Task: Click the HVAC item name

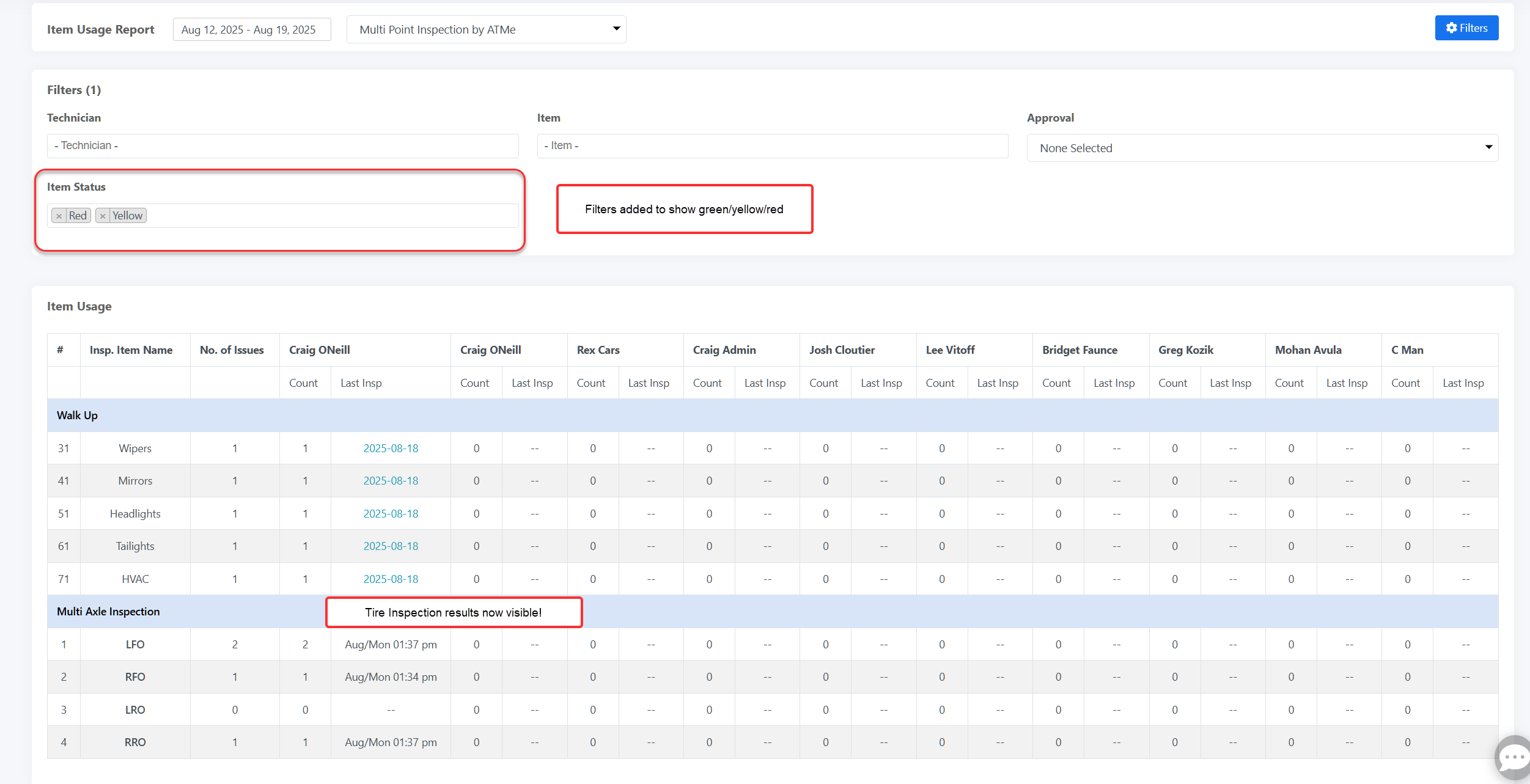Action: click(135, 579)
